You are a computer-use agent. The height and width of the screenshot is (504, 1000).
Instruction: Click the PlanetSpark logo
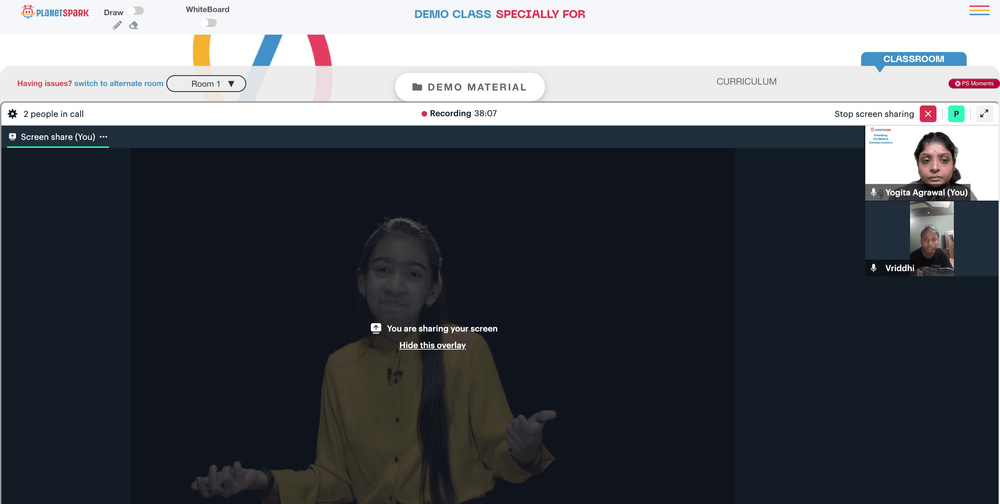tap(55, 11)
